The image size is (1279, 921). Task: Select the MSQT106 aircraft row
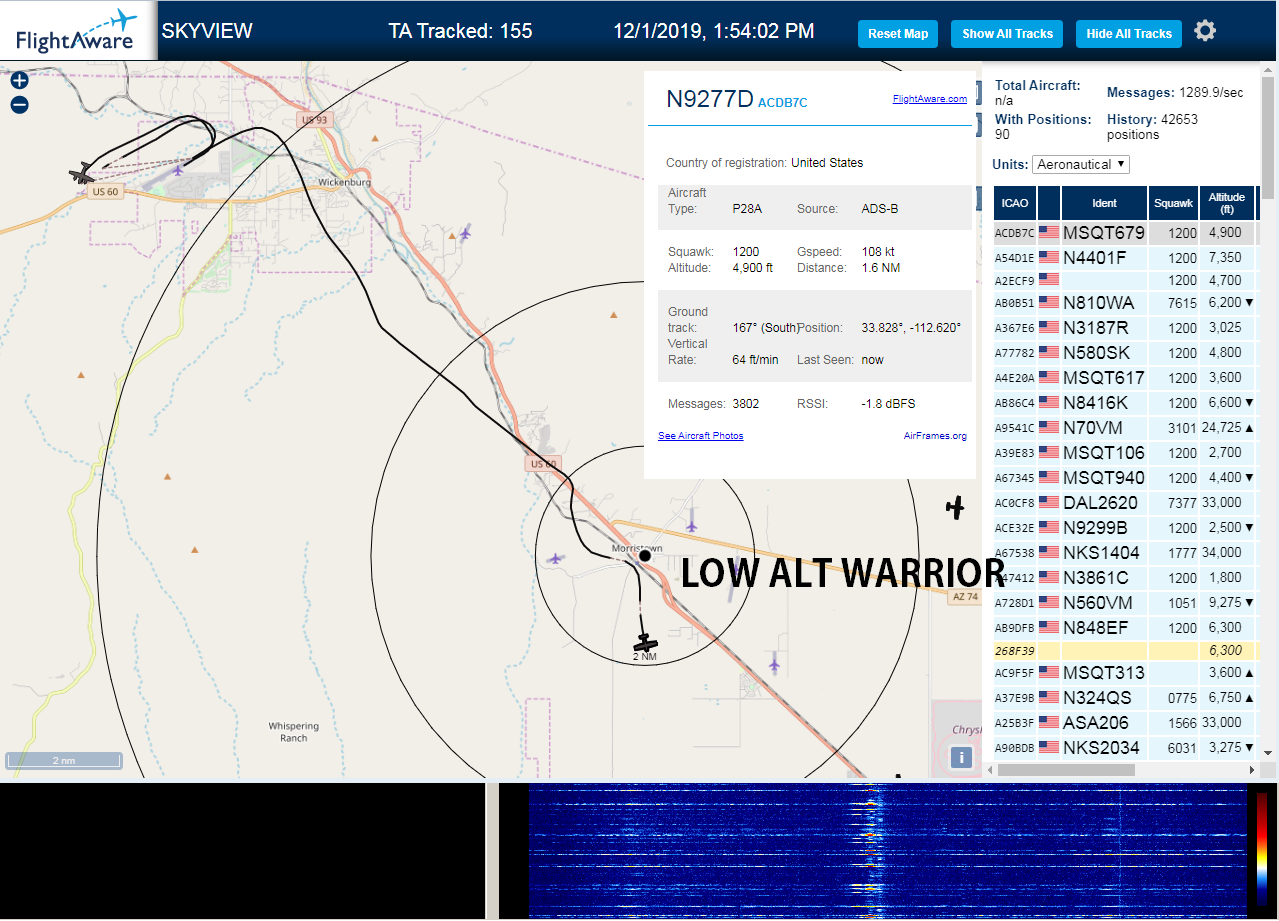1124,452
